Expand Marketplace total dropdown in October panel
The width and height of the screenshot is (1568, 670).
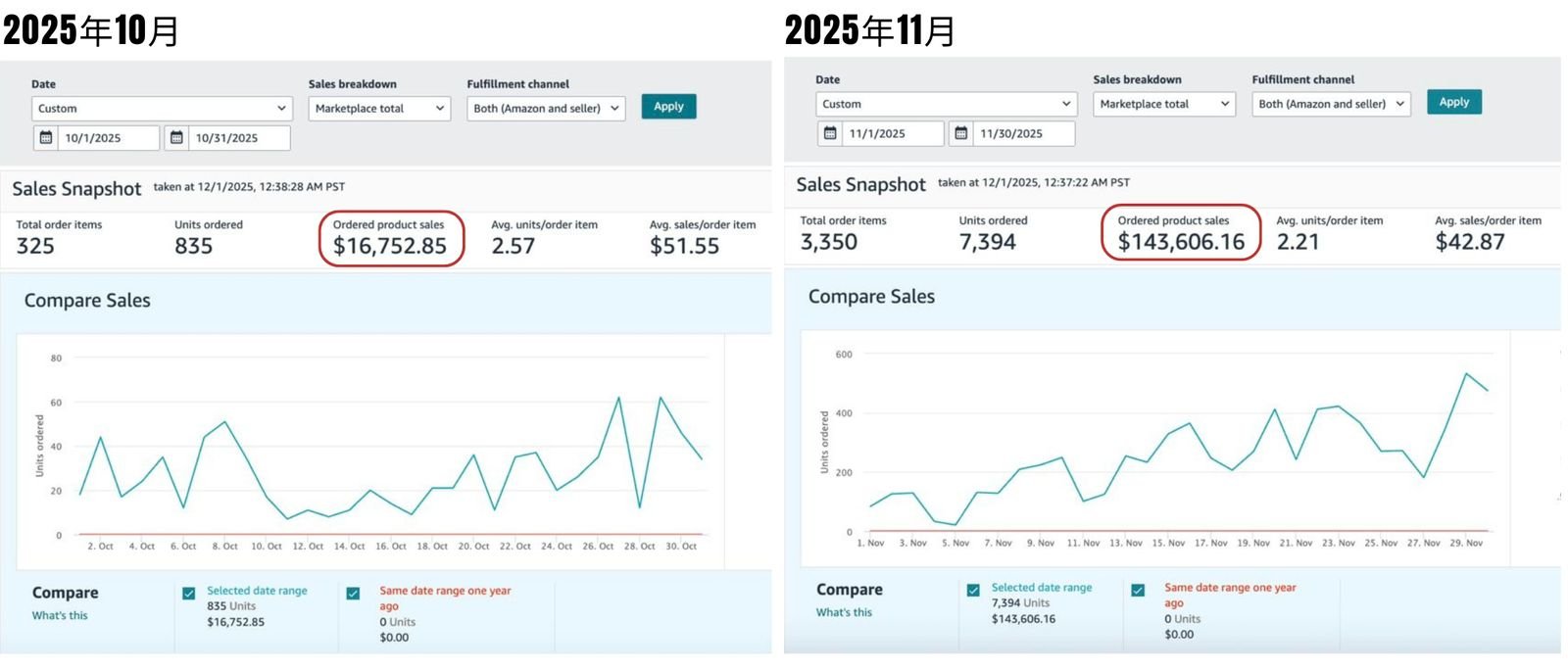pos(379,109)
